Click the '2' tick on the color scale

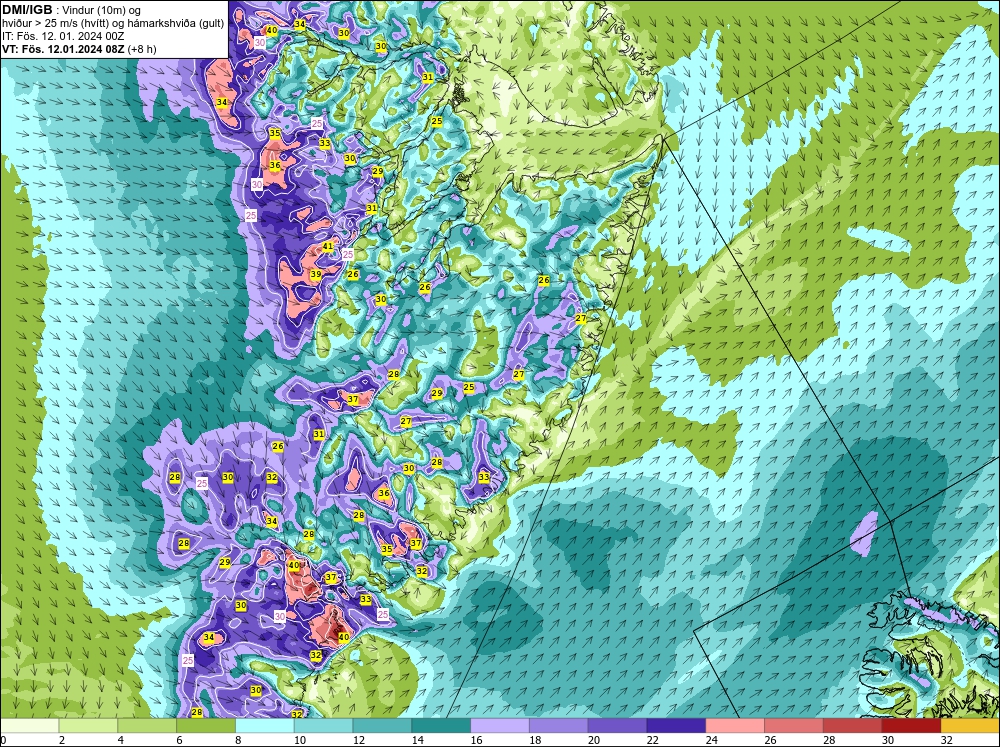click(x=61, y=740)
